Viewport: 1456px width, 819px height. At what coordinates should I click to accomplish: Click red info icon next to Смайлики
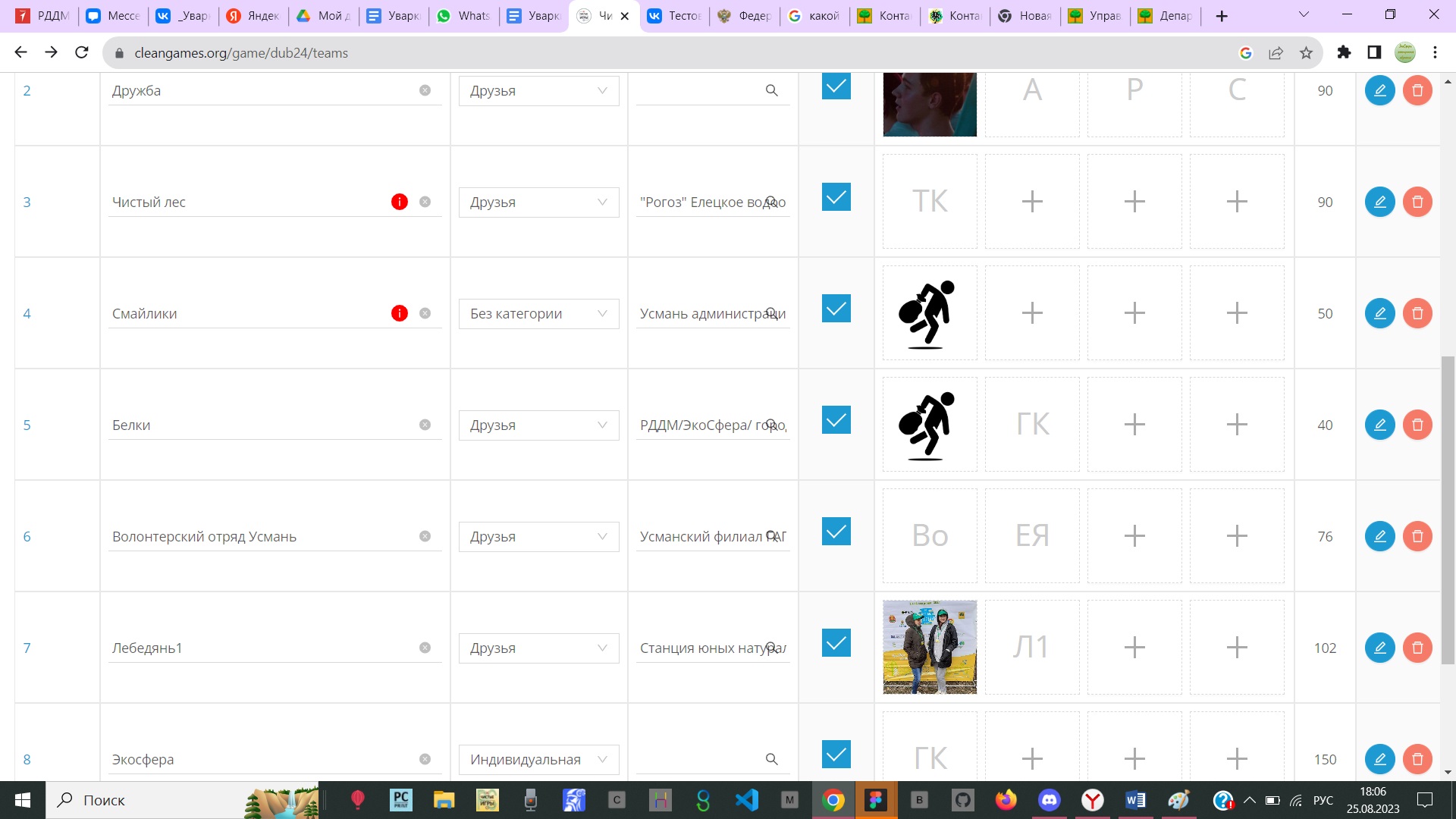(x=400, y=313)
